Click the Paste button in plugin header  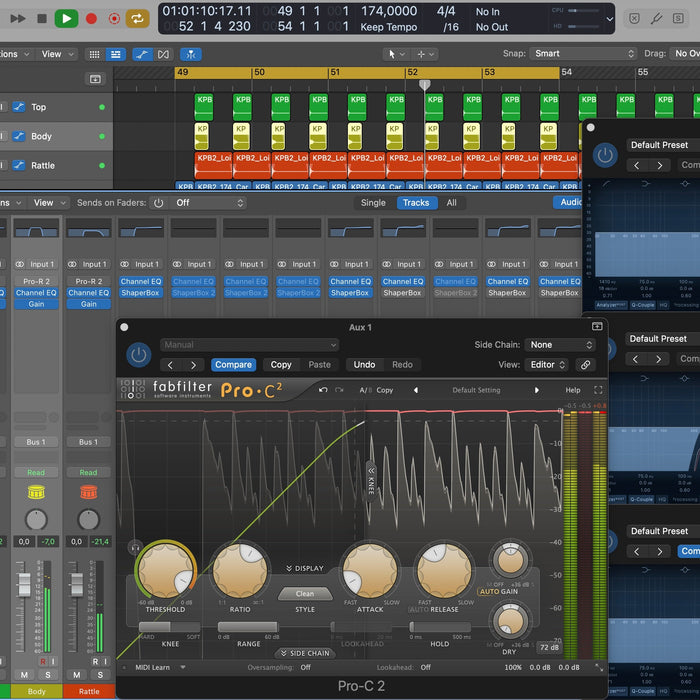[x=320, y=365]
